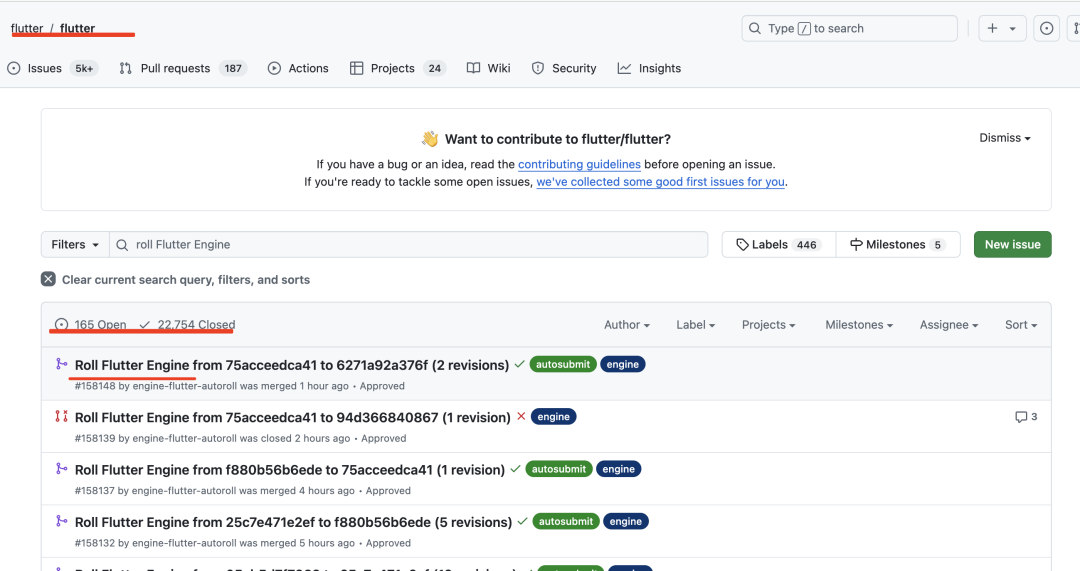Expand the Milestones filter dropdown
The height and width of the screenshot is (571, 1080).
[x=859, y=324]
